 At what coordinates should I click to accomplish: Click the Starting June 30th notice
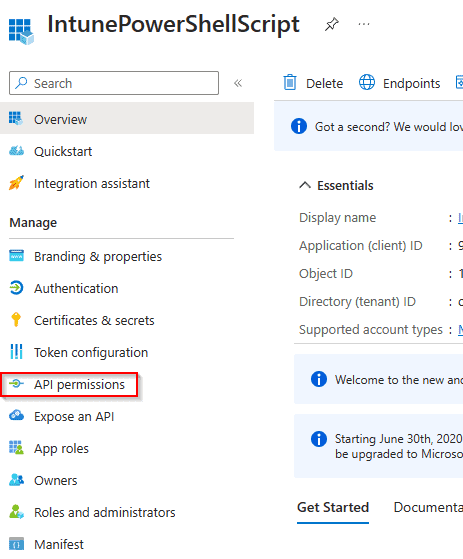[379, 446]
